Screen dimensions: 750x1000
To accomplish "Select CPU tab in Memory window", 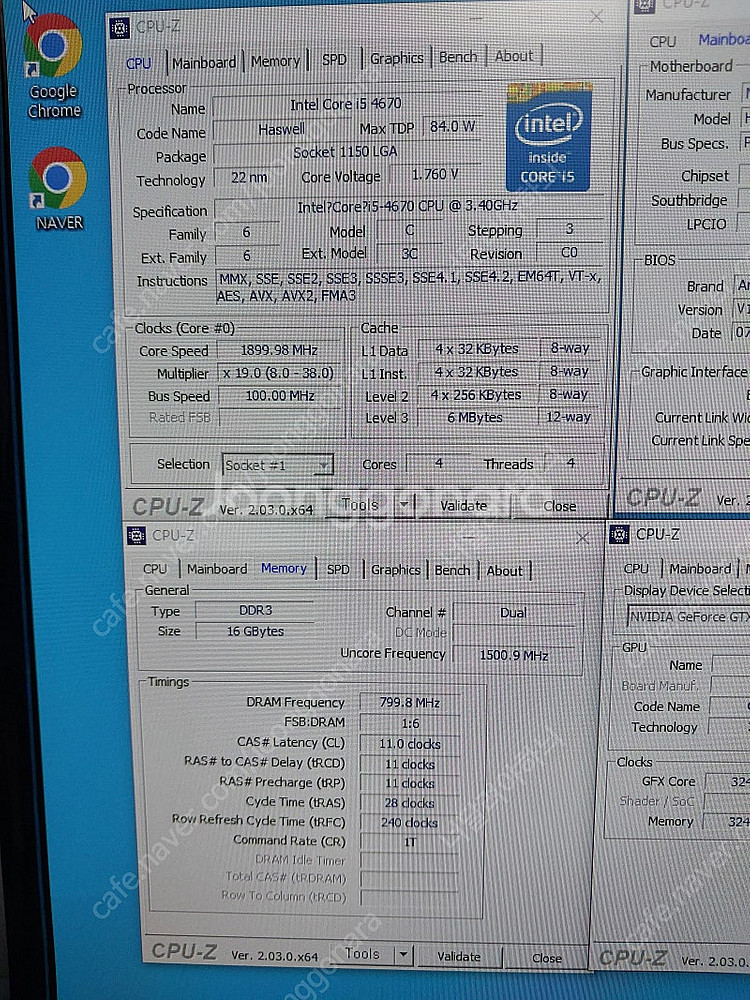I will click(x=154, y=569).
